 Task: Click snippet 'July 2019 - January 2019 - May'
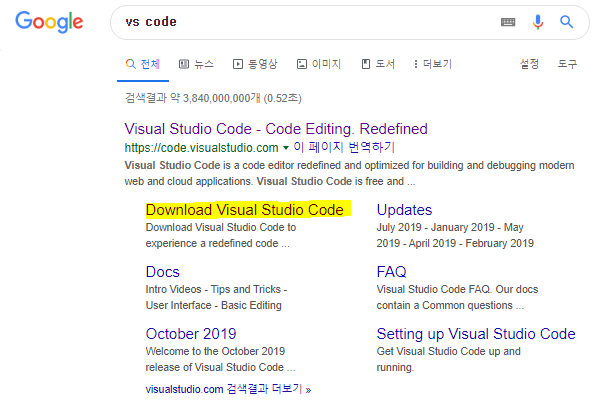click(x=450, y=227)
